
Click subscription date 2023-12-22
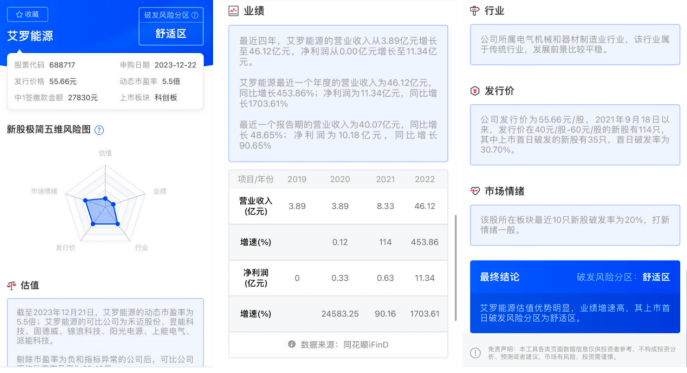point(175,65)
